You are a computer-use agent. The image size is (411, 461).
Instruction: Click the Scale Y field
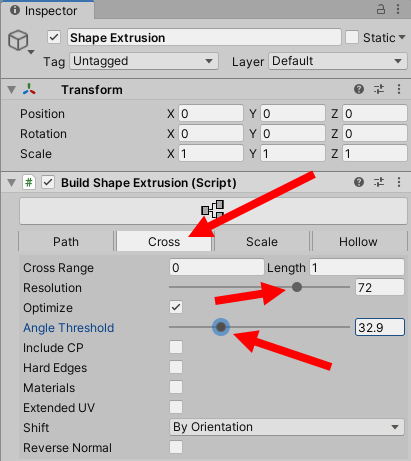coord(293,153)
